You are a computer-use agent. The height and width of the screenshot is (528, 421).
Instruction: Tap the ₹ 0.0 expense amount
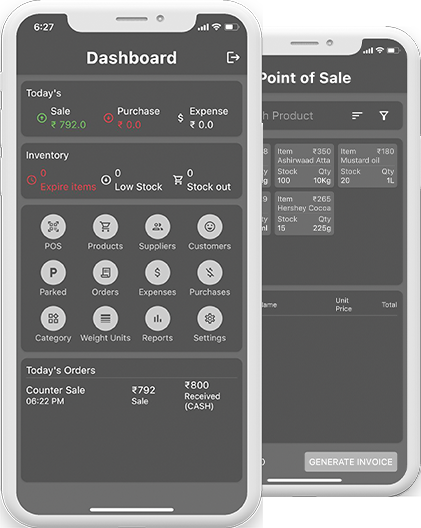(201, 125)
